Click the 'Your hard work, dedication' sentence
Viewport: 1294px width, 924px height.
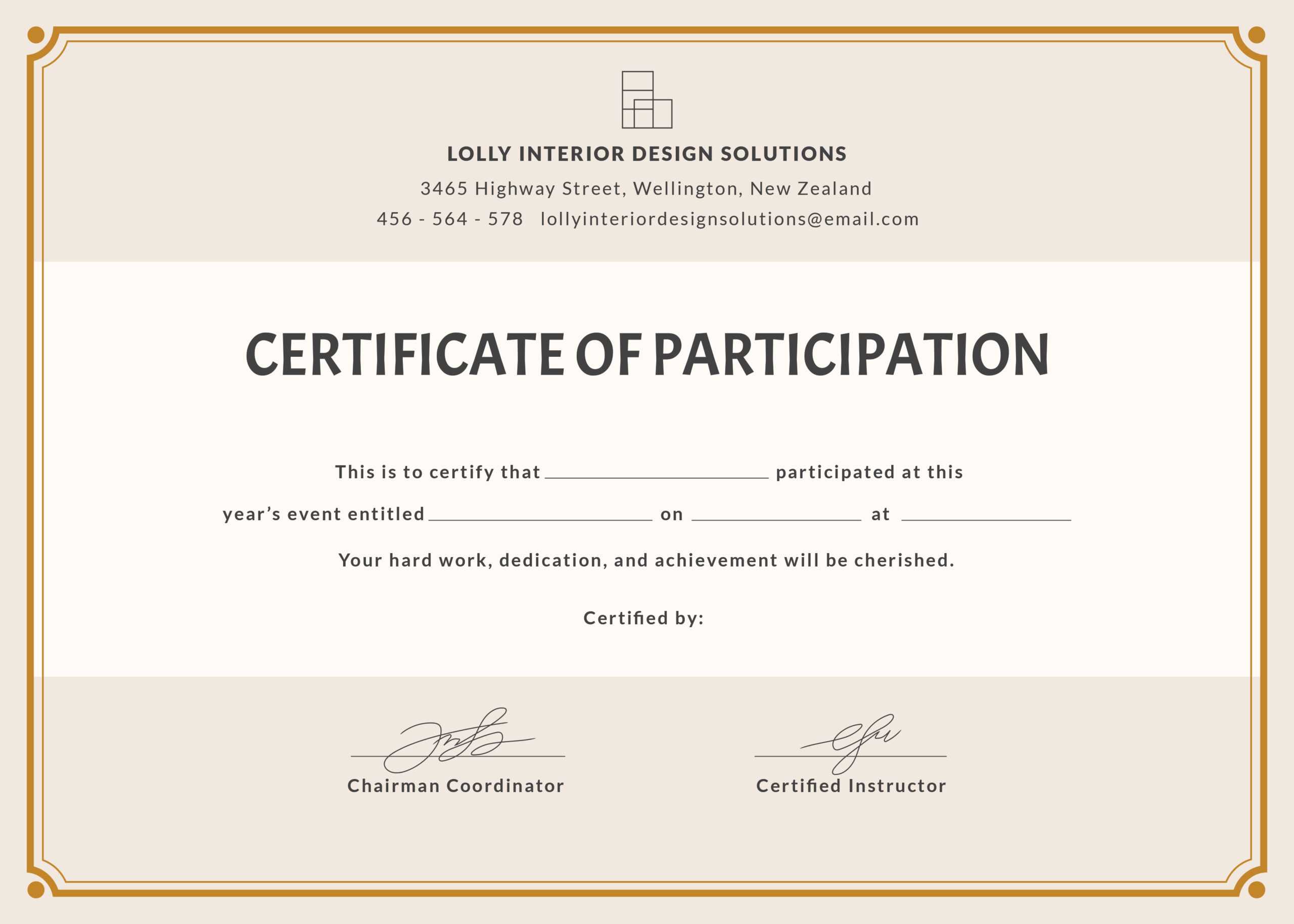pyautogui.click(x=646, y=561)
